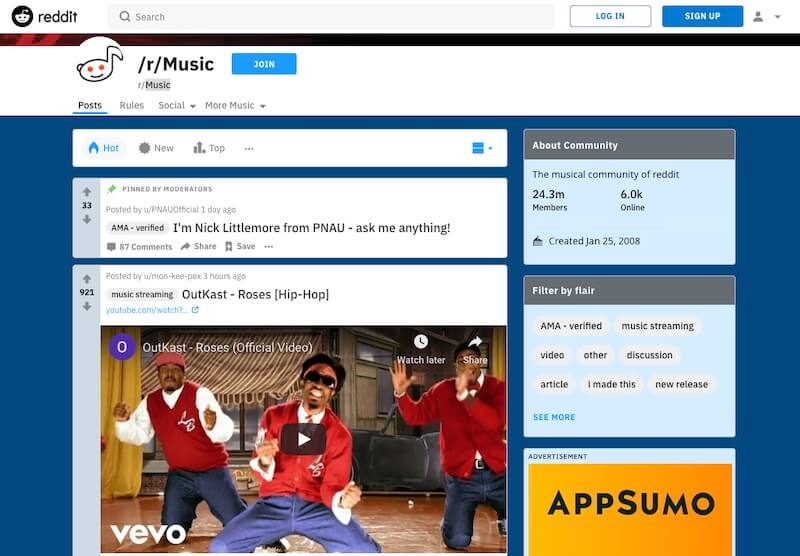This screenshot has height=556, width=800.
Task: Expand the user account dropdown arrow
Action: [x=778, y=17]
